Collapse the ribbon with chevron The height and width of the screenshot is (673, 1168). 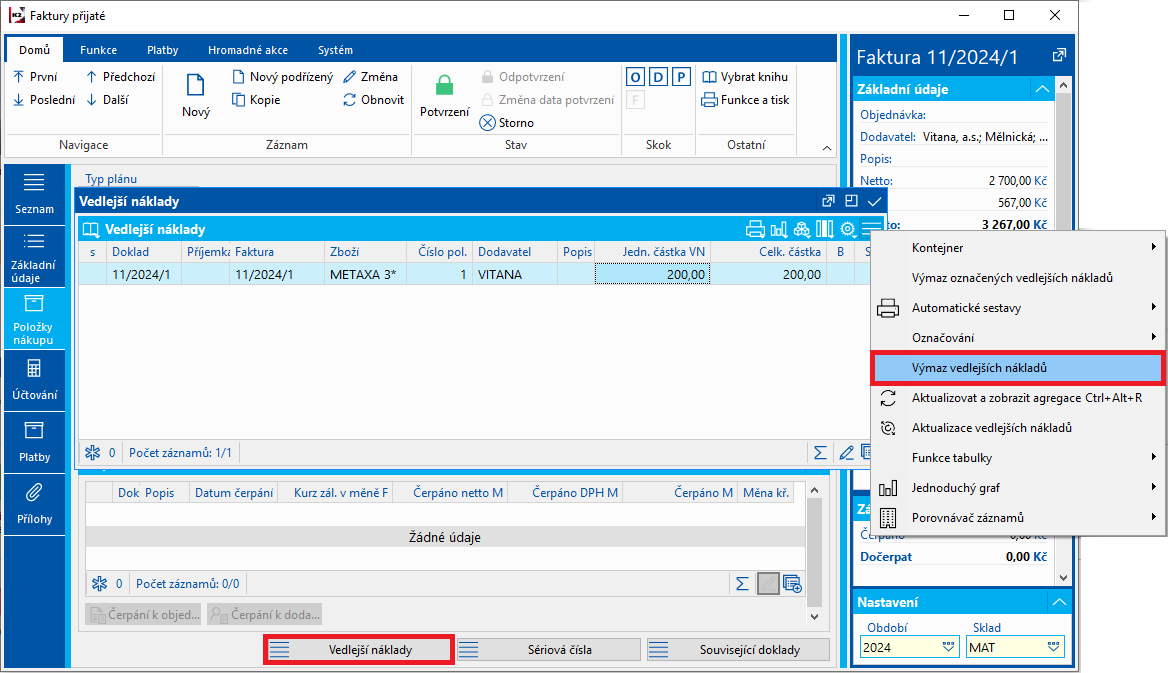(x=827, y=148)
